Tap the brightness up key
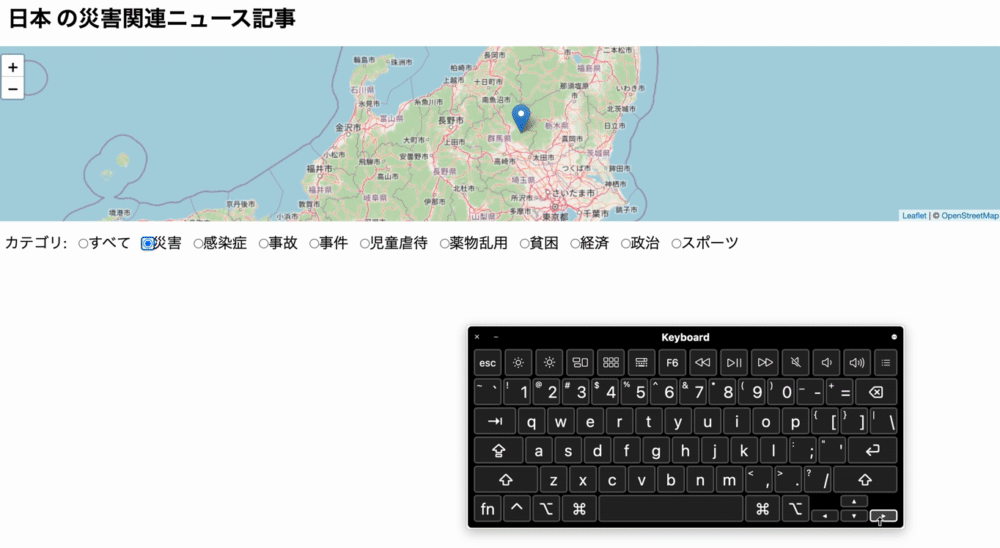The image size is (1000, 548). (x=549, y=362)
